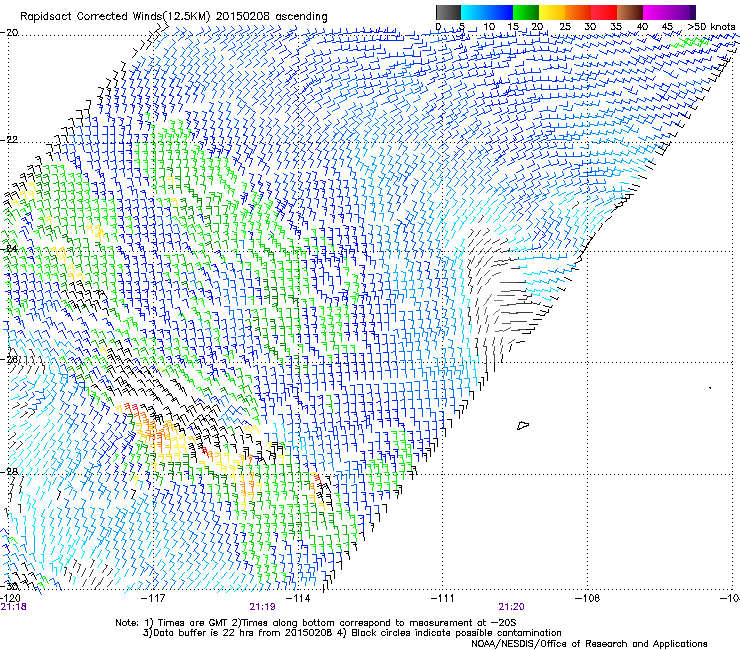Click the -108 longitude axis label
This screenshot has height=650, width=740.
(588, 598)
